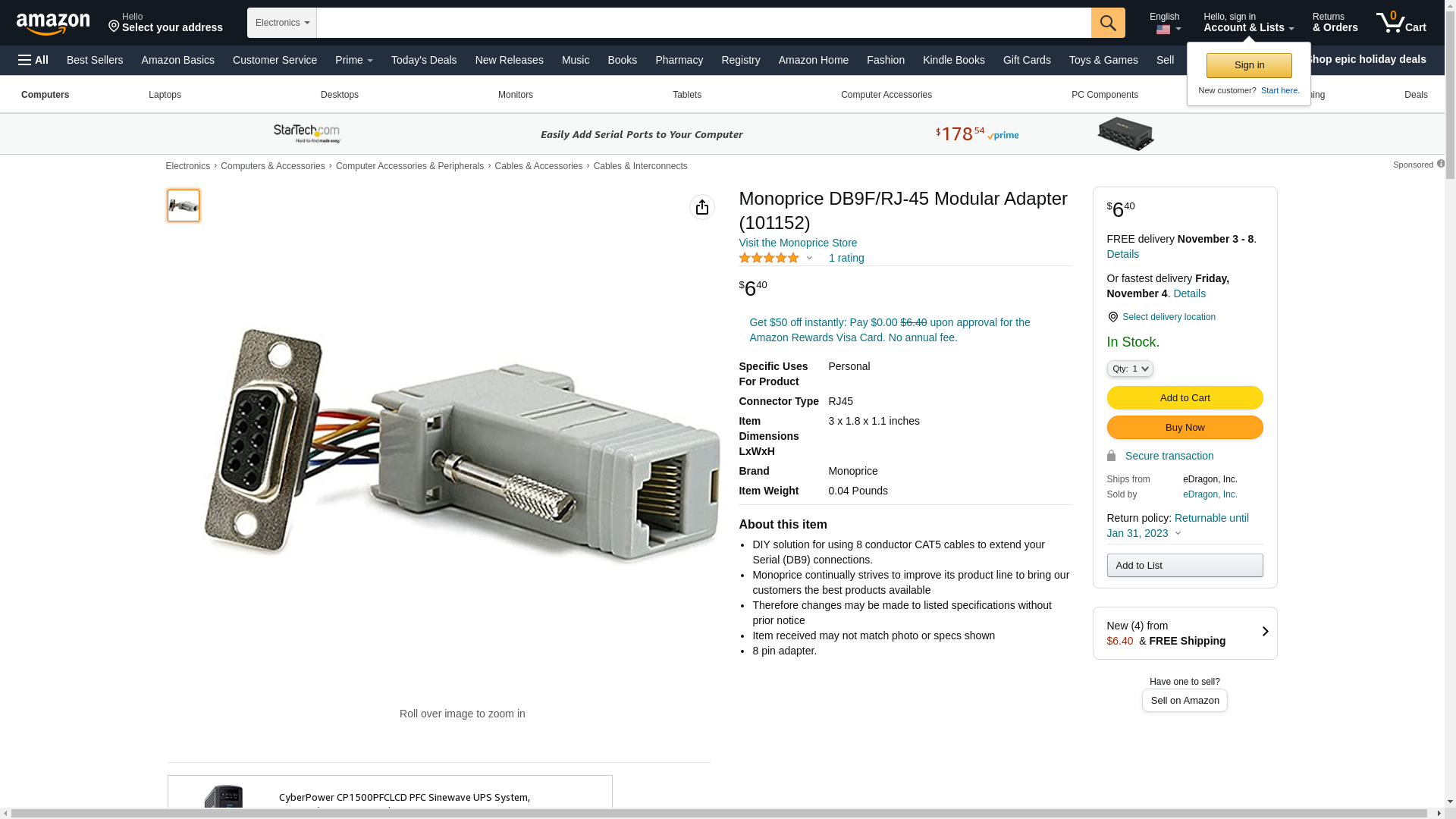This screenshot has height=819, width=1456.
Task: Click the Amazon logo
Action: pyautogui.click(x=53, y=24)
